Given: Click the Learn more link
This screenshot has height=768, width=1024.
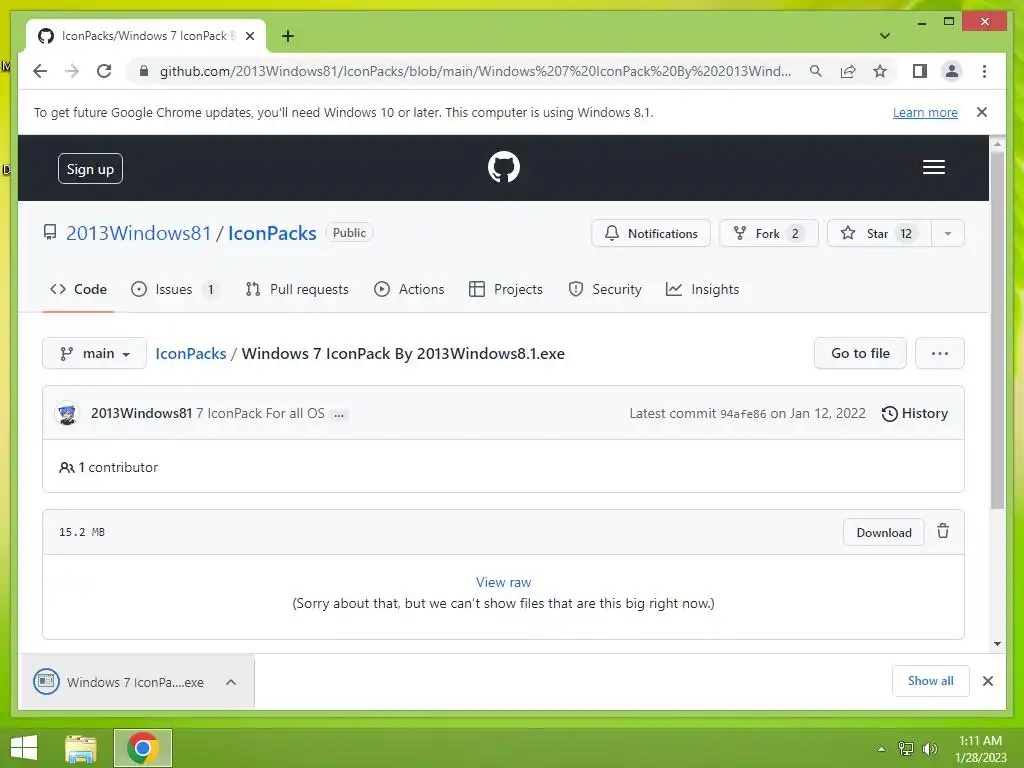Looking at the screenshot, I should tap(925, 112).
